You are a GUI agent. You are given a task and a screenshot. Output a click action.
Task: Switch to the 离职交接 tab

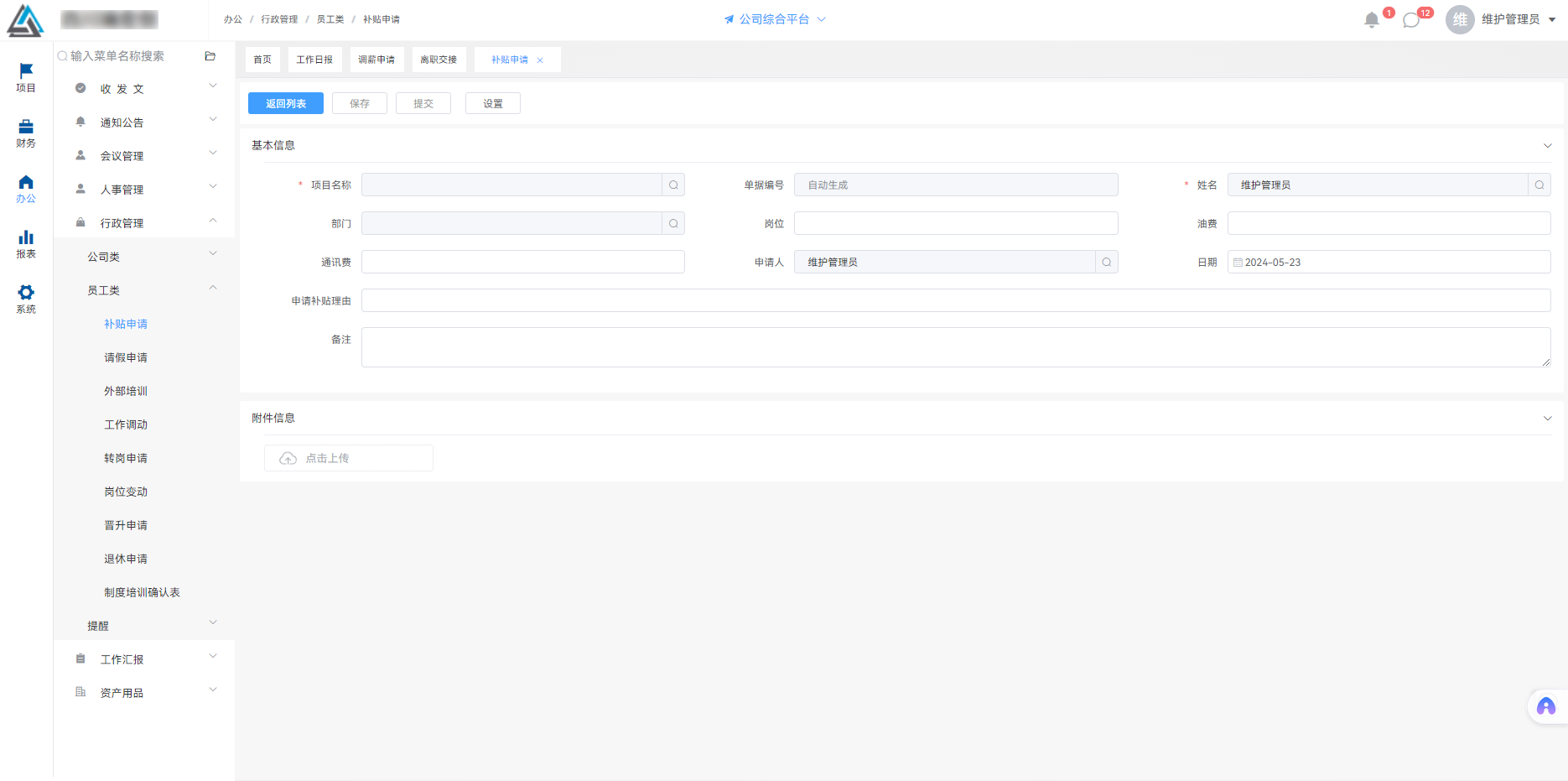(x=439, y=60)
